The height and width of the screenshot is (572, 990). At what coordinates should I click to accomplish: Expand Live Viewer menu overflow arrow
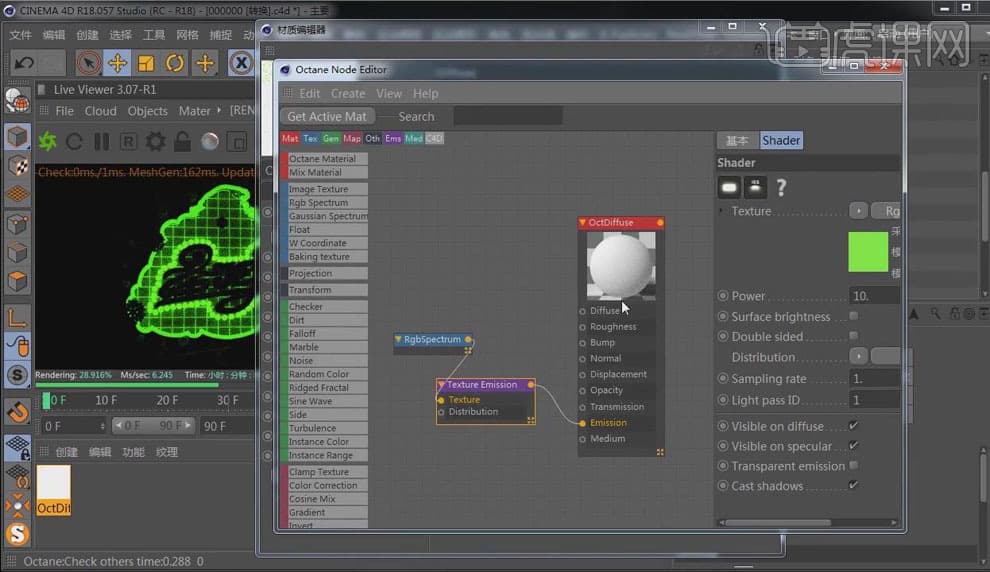(x=219, y=110)
